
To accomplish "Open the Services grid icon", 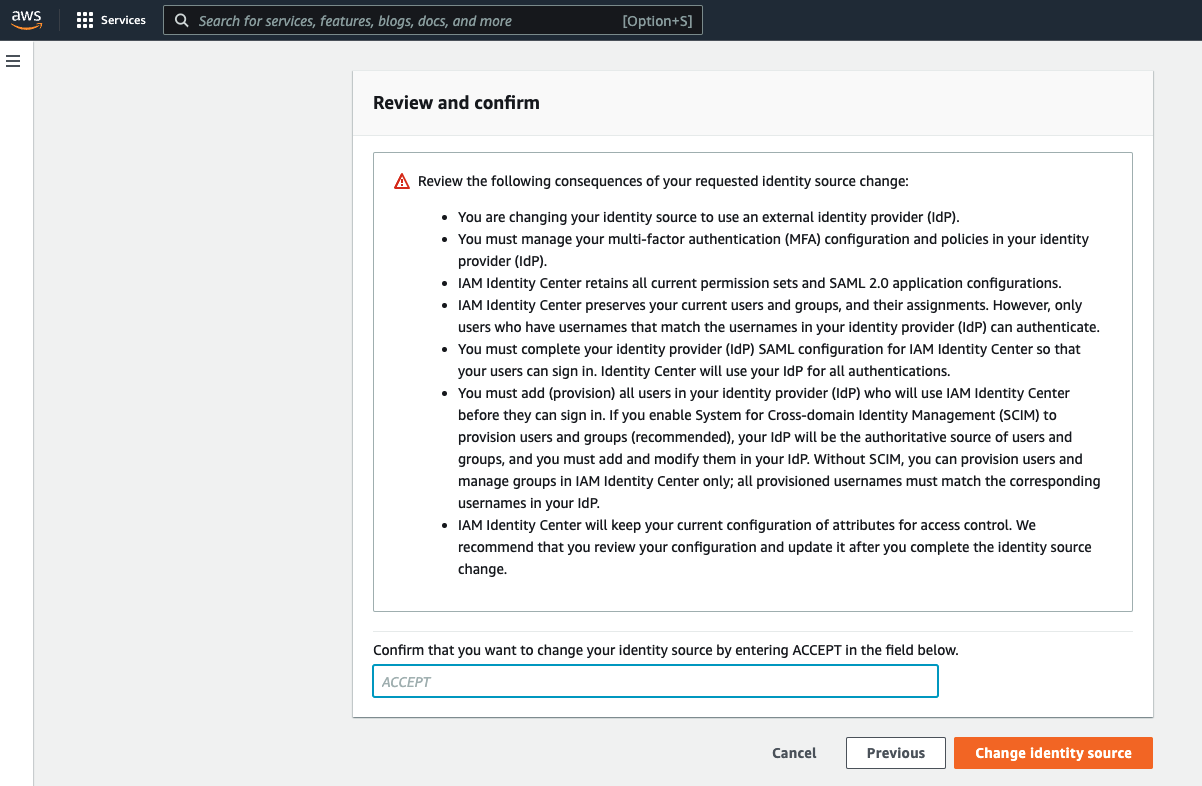I will point(85,20).
